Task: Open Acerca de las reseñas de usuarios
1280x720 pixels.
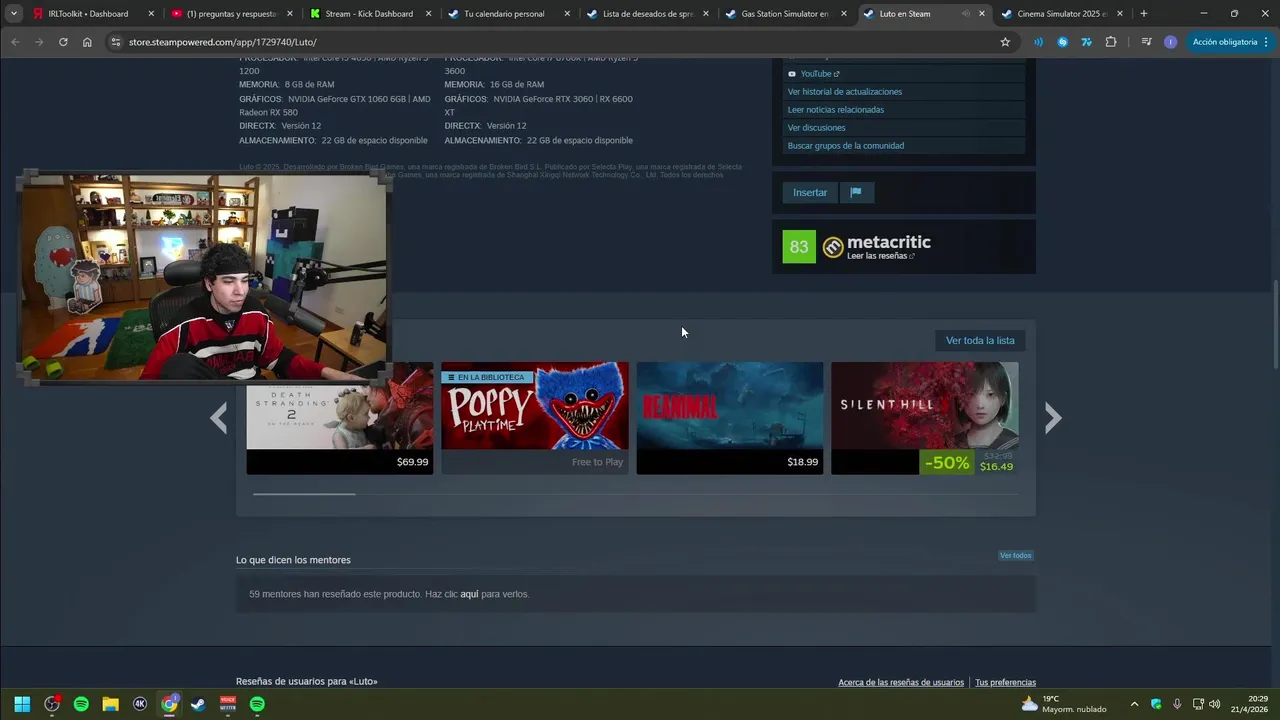Action: click(x=901, y=682)
